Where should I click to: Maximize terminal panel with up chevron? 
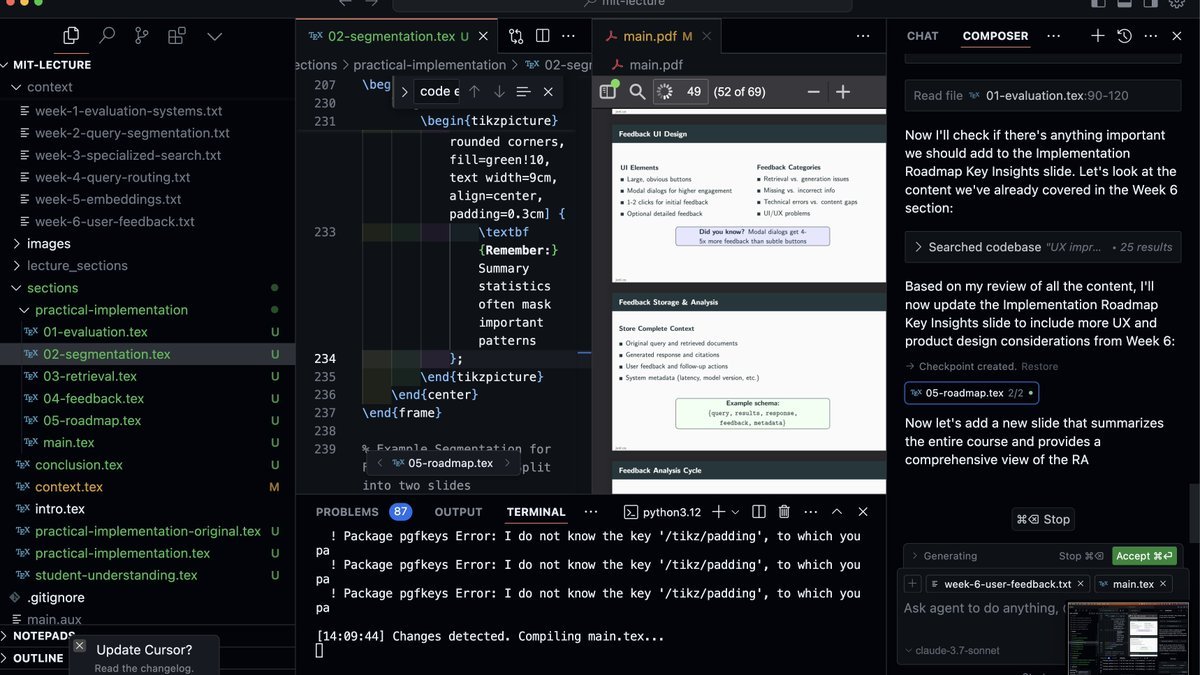pos(837,512)
